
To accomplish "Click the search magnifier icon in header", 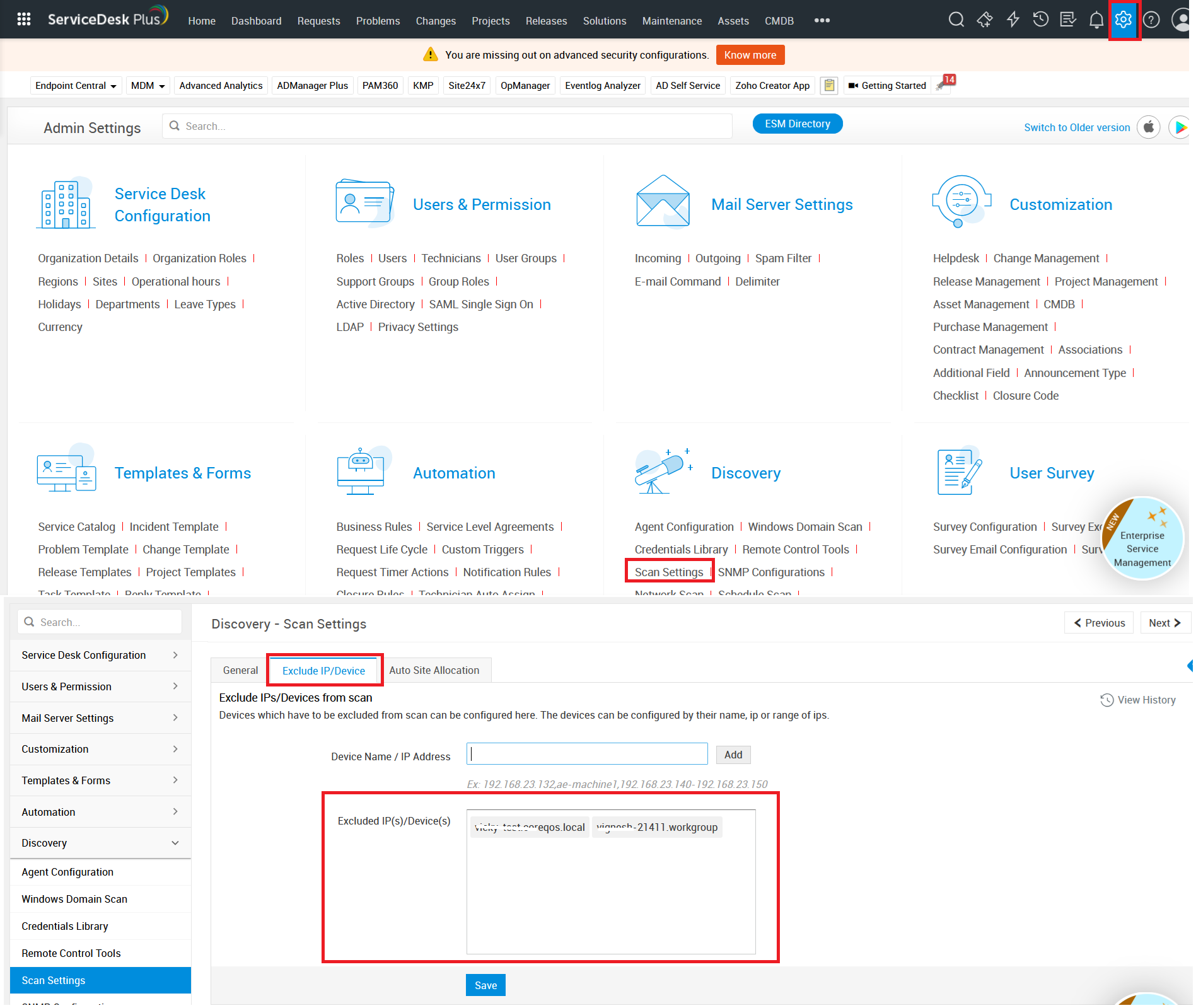I will 956,20.
